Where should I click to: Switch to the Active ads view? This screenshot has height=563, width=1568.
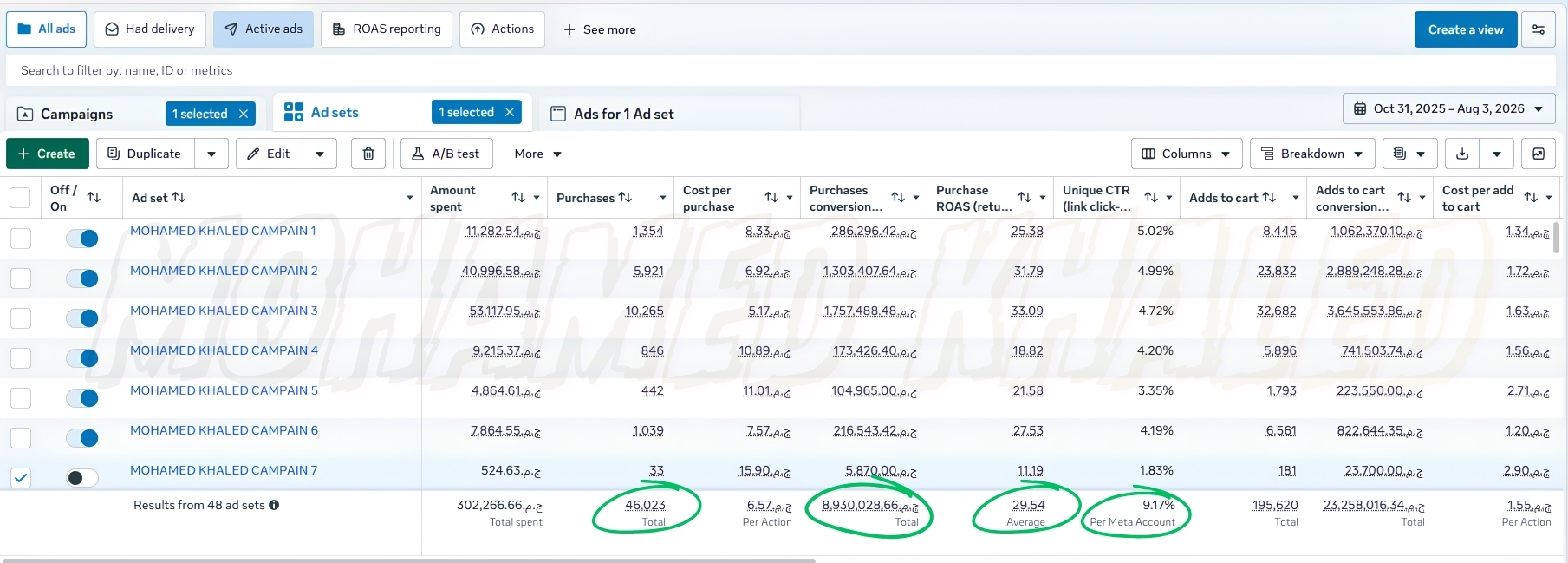tap(264, 29)
